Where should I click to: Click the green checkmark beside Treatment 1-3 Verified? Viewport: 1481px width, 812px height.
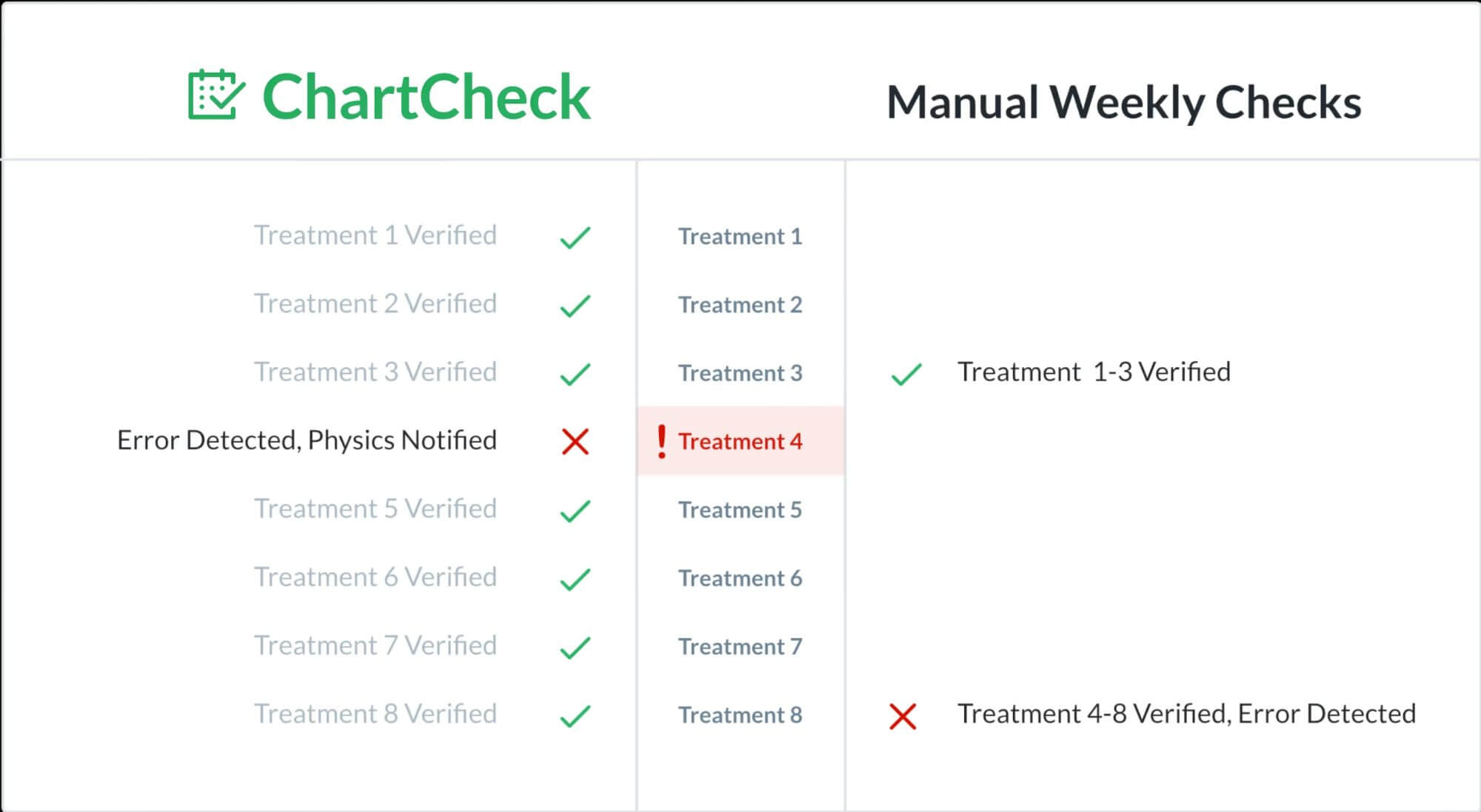[906, 374]
